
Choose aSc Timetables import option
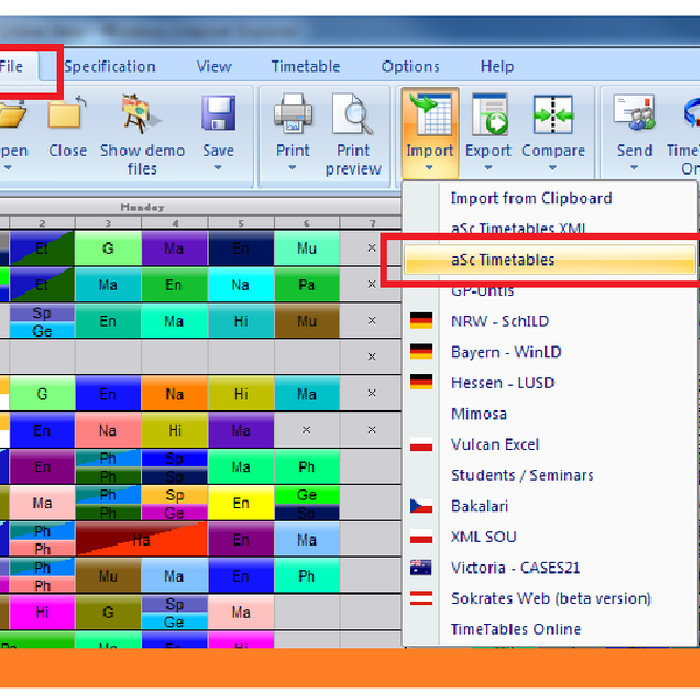tap(502, 260)
